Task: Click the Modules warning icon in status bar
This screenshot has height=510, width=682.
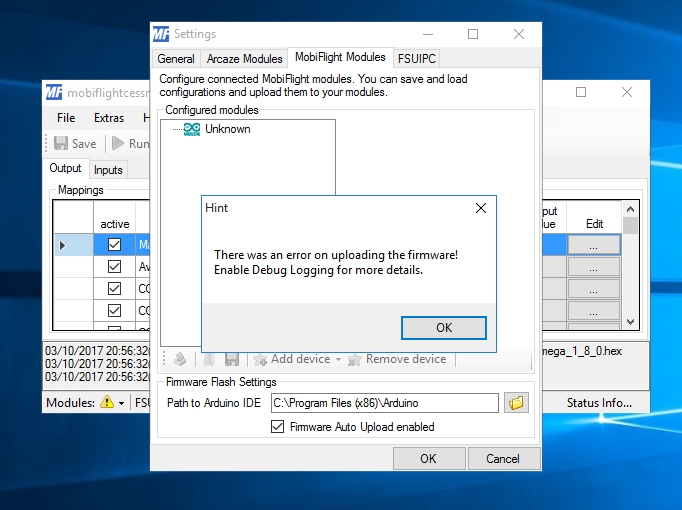Action: click(107, 402)
